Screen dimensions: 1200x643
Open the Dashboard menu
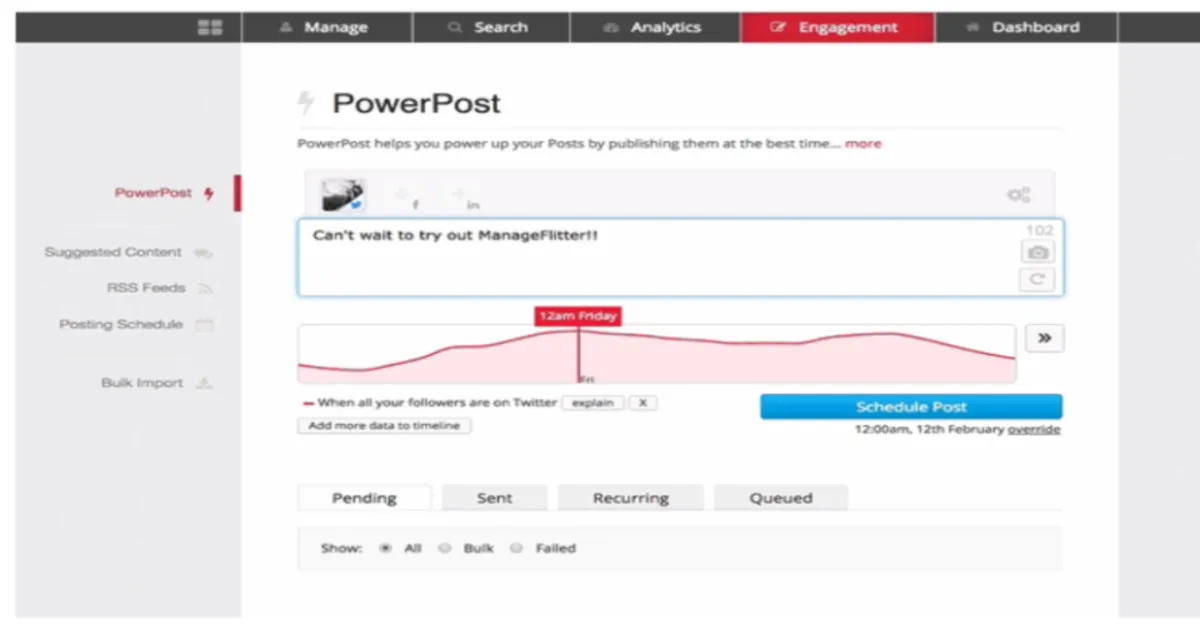pos(1026,28)
